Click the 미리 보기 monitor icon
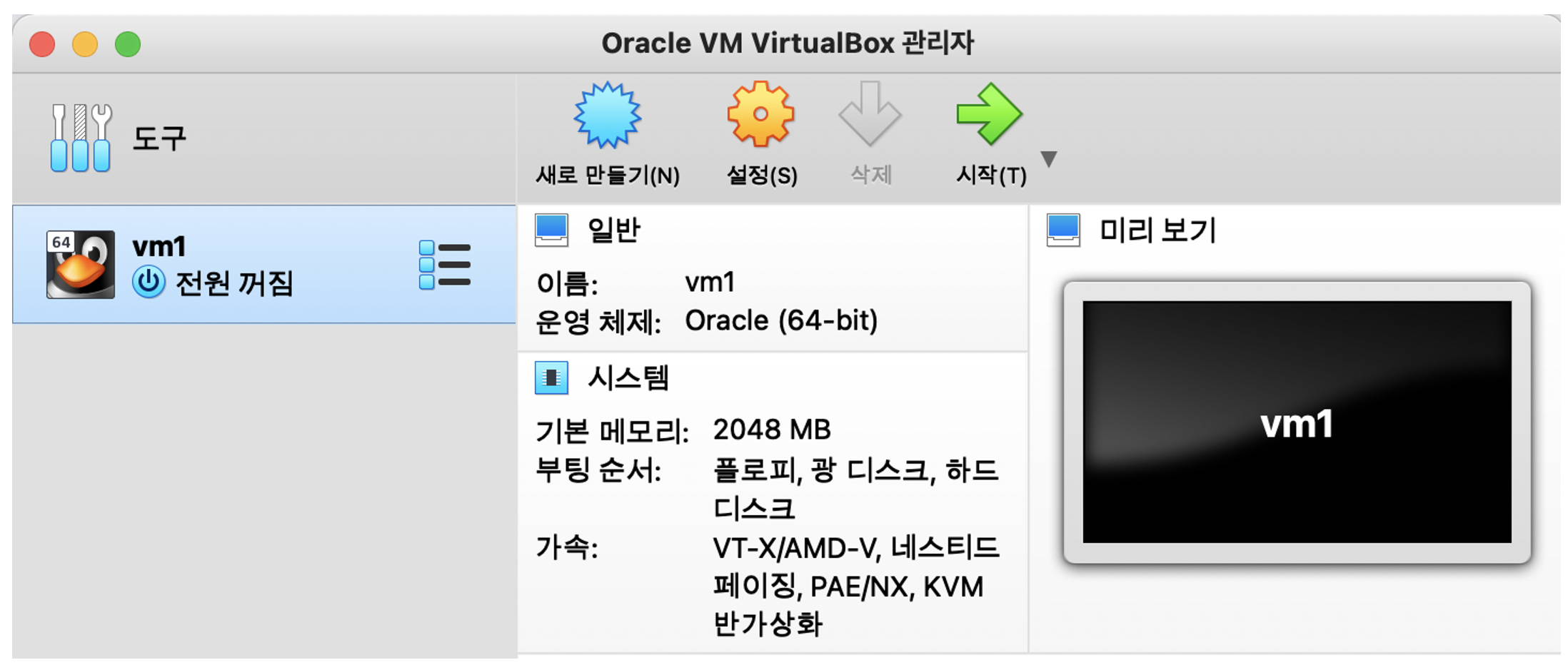Viewport: 1568px width, 665px height. (x=1063, y=230)
